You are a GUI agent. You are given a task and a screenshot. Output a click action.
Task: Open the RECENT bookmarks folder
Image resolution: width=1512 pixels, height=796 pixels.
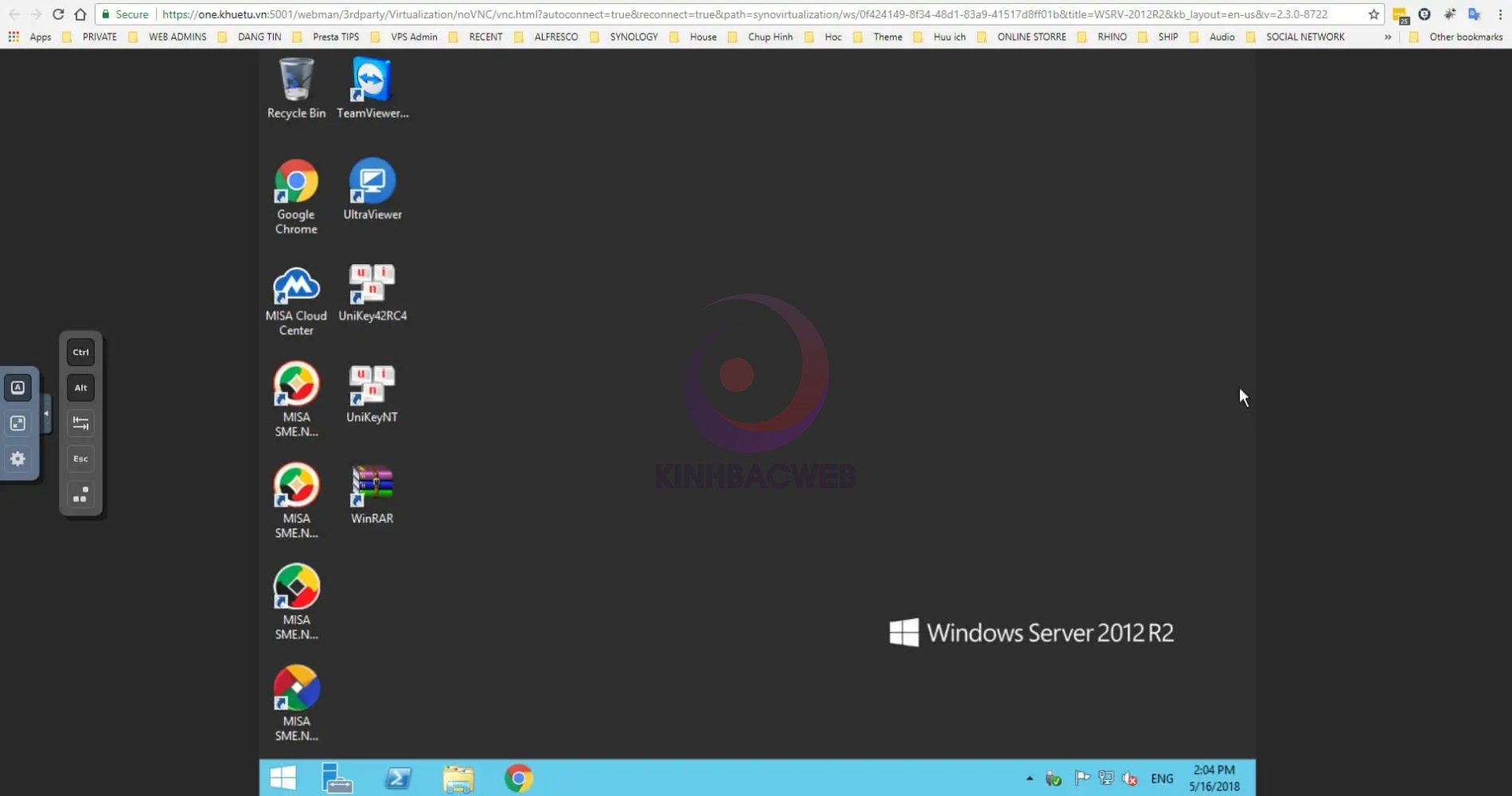[x=475, y=37]
